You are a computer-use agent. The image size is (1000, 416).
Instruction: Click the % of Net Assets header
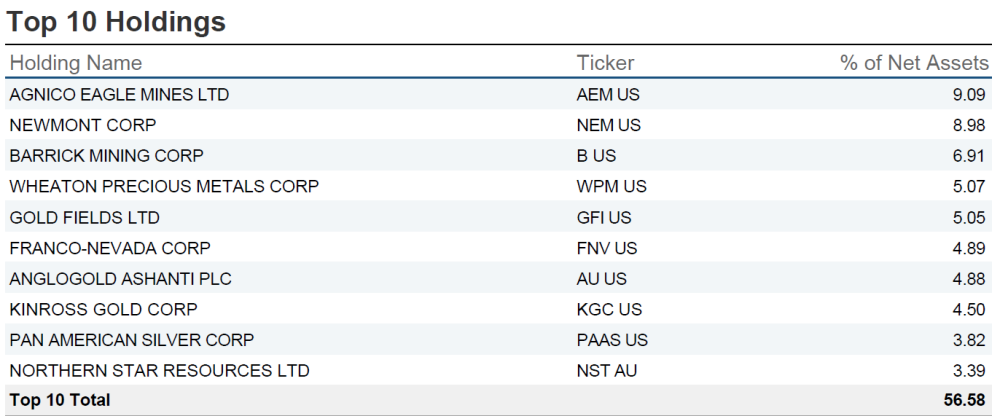point(914,63)
